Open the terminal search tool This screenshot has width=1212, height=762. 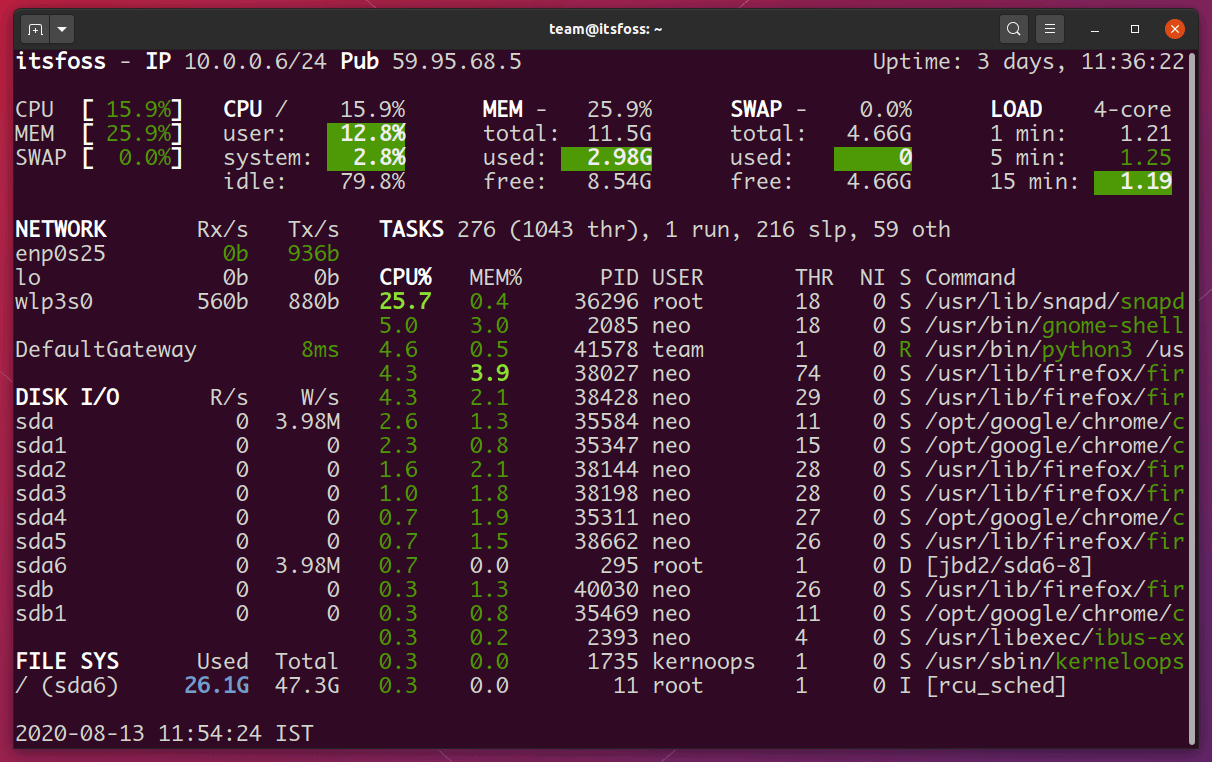coord(1013,29)
